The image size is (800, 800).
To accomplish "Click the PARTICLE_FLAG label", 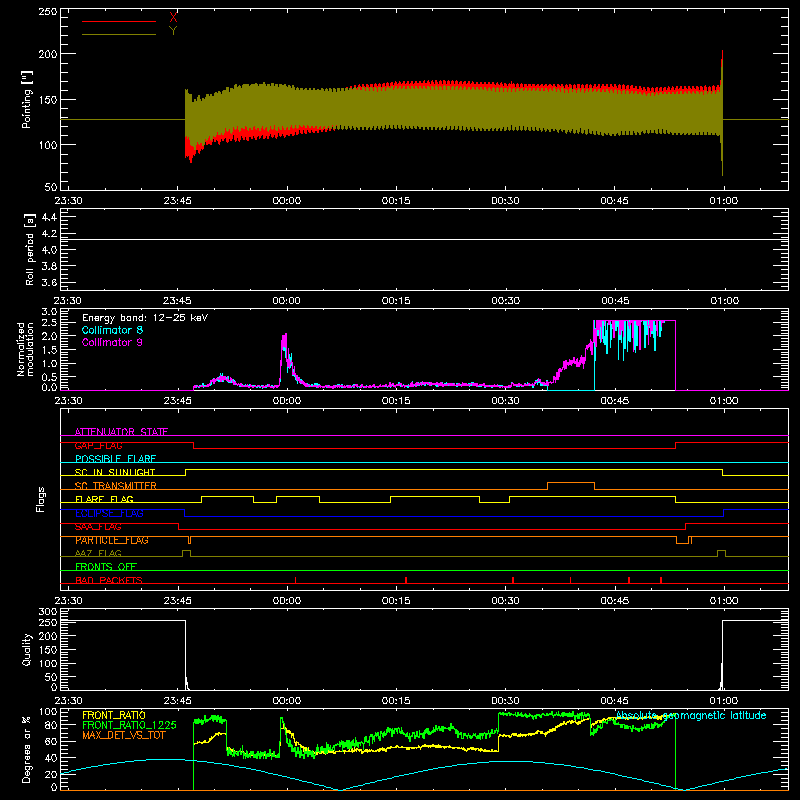I will [x=112, y=540].
